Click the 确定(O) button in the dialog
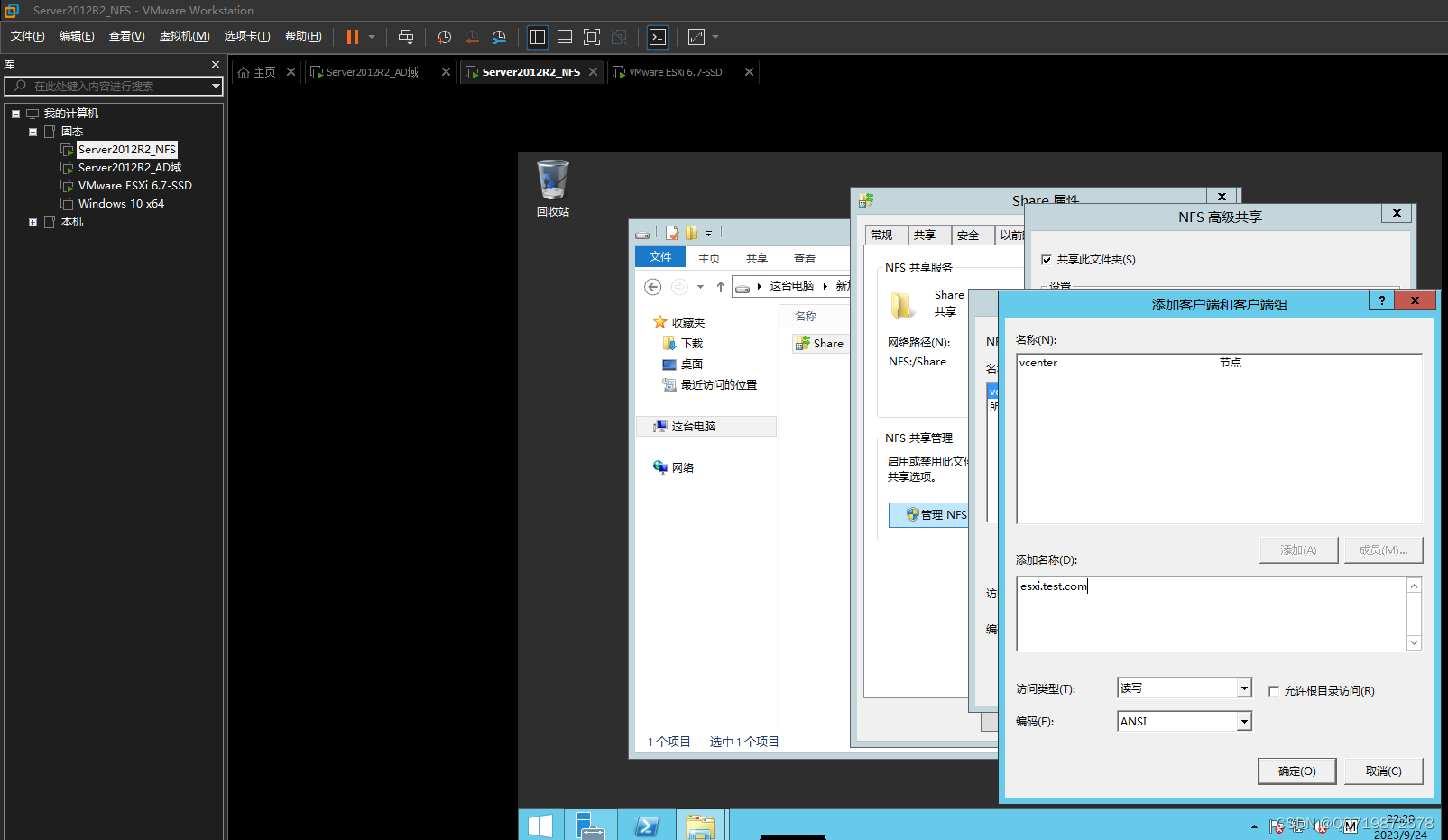This screenshot has width=1448, height=840. [1296, 771]
